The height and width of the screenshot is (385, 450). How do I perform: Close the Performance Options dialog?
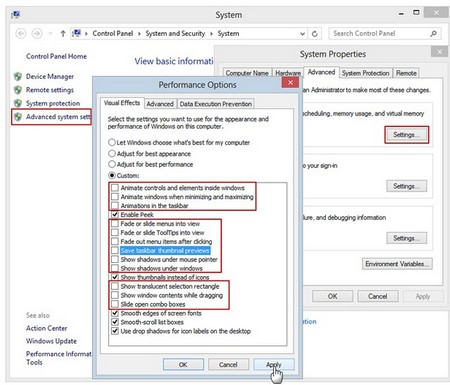[290, 82]
